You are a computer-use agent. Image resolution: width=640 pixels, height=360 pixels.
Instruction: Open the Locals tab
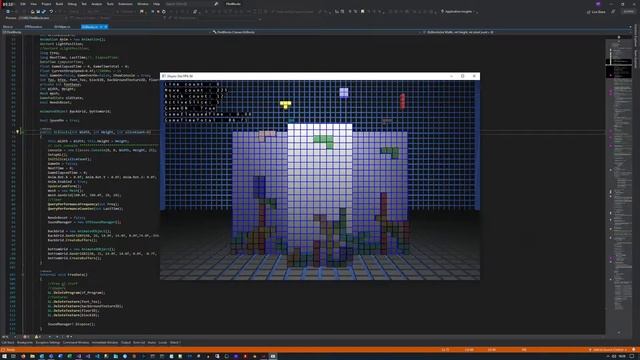coord(163,342)
